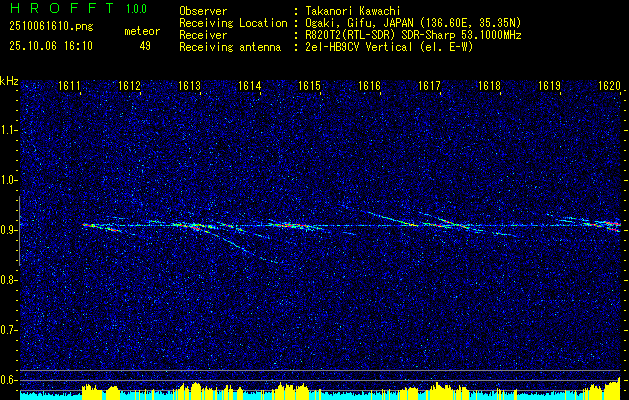Click the 1611 time marker
629x400 pixels.
[x=69, y=87]
